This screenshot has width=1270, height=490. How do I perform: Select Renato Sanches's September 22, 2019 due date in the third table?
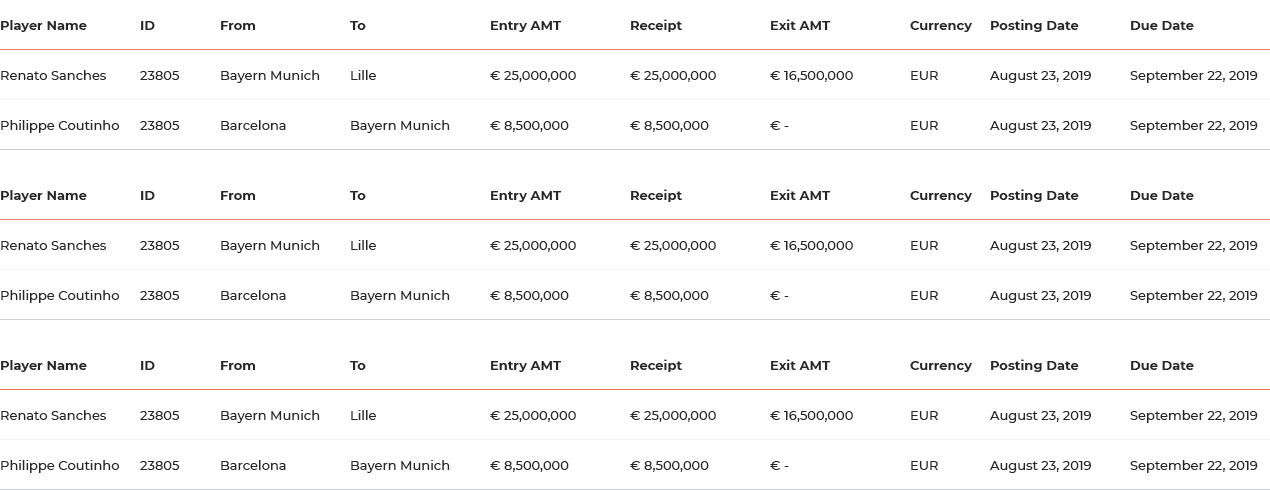1193,416
